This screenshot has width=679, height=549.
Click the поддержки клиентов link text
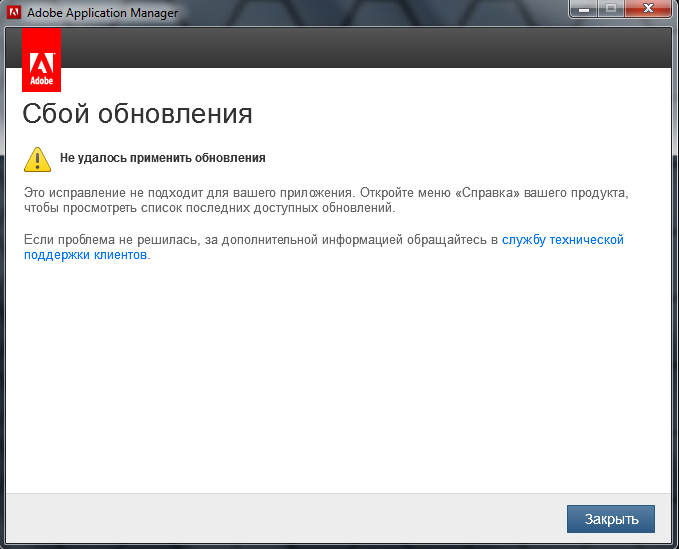coord(85,255)
